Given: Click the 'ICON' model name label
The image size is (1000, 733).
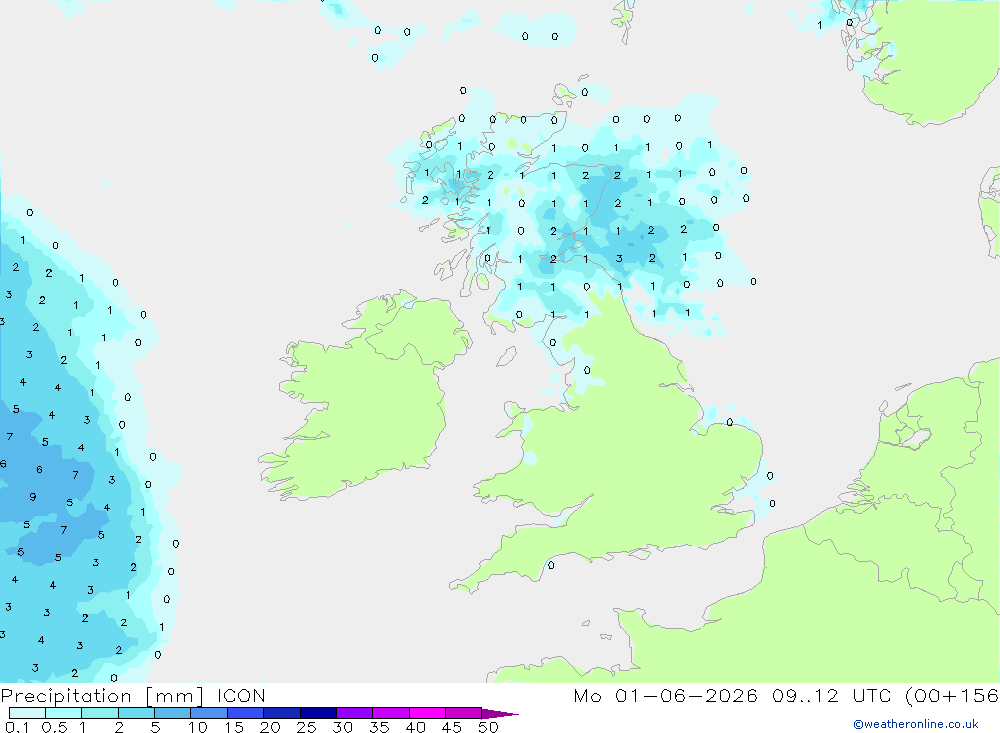Looking at the screenshot, I should point(241,695).
